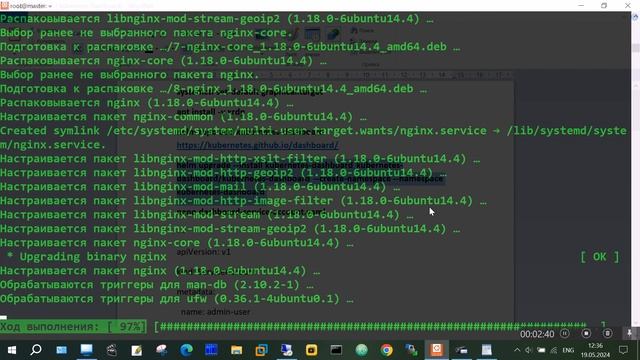Viewport: 640px width, 360px height.
Task: Open File Explorer folder icon on taskbar
Action: 236,350
